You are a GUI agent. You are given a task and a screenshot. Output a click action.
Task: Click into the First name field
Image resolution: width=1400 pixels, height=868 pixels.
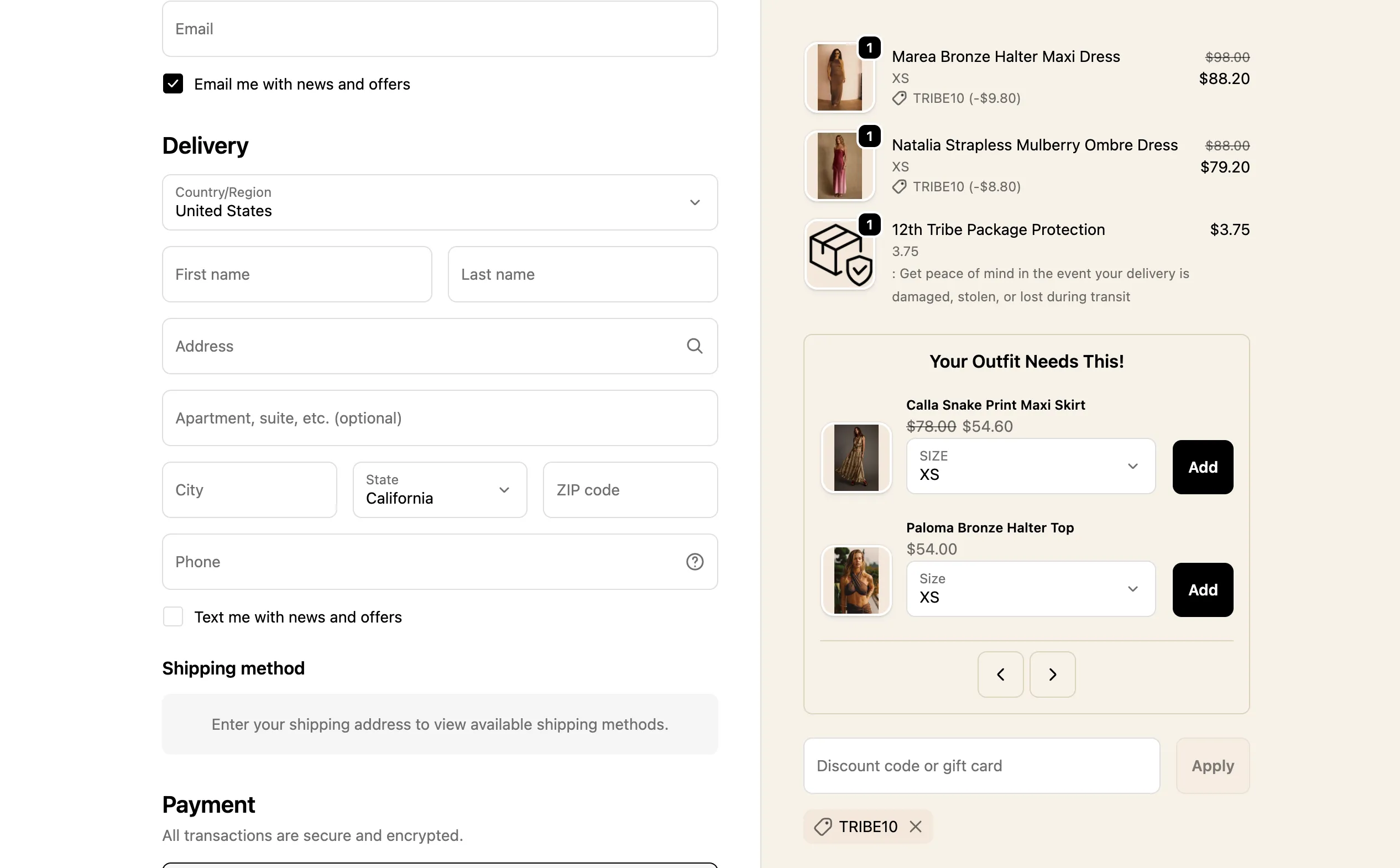297,274
